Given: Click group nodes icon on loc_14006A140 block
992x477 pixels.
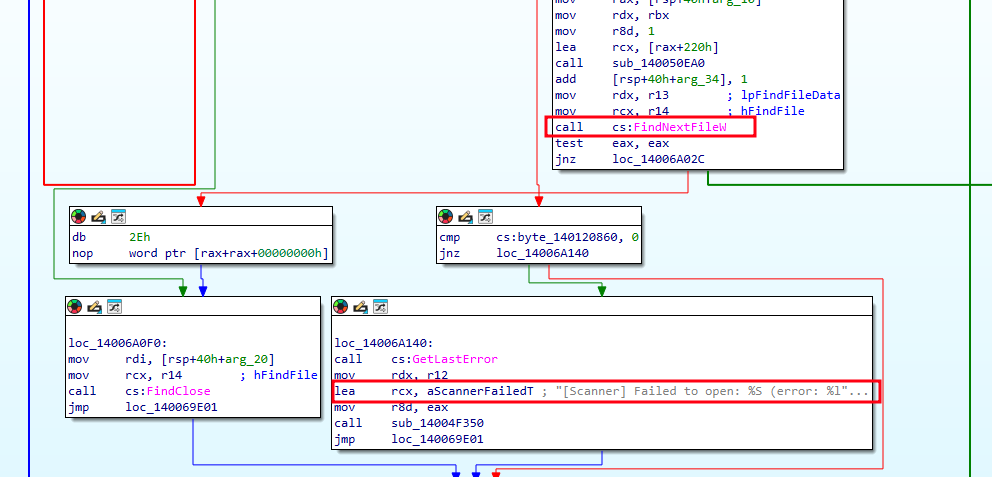Looking at the screenshot, I should [x=381, y=306].
